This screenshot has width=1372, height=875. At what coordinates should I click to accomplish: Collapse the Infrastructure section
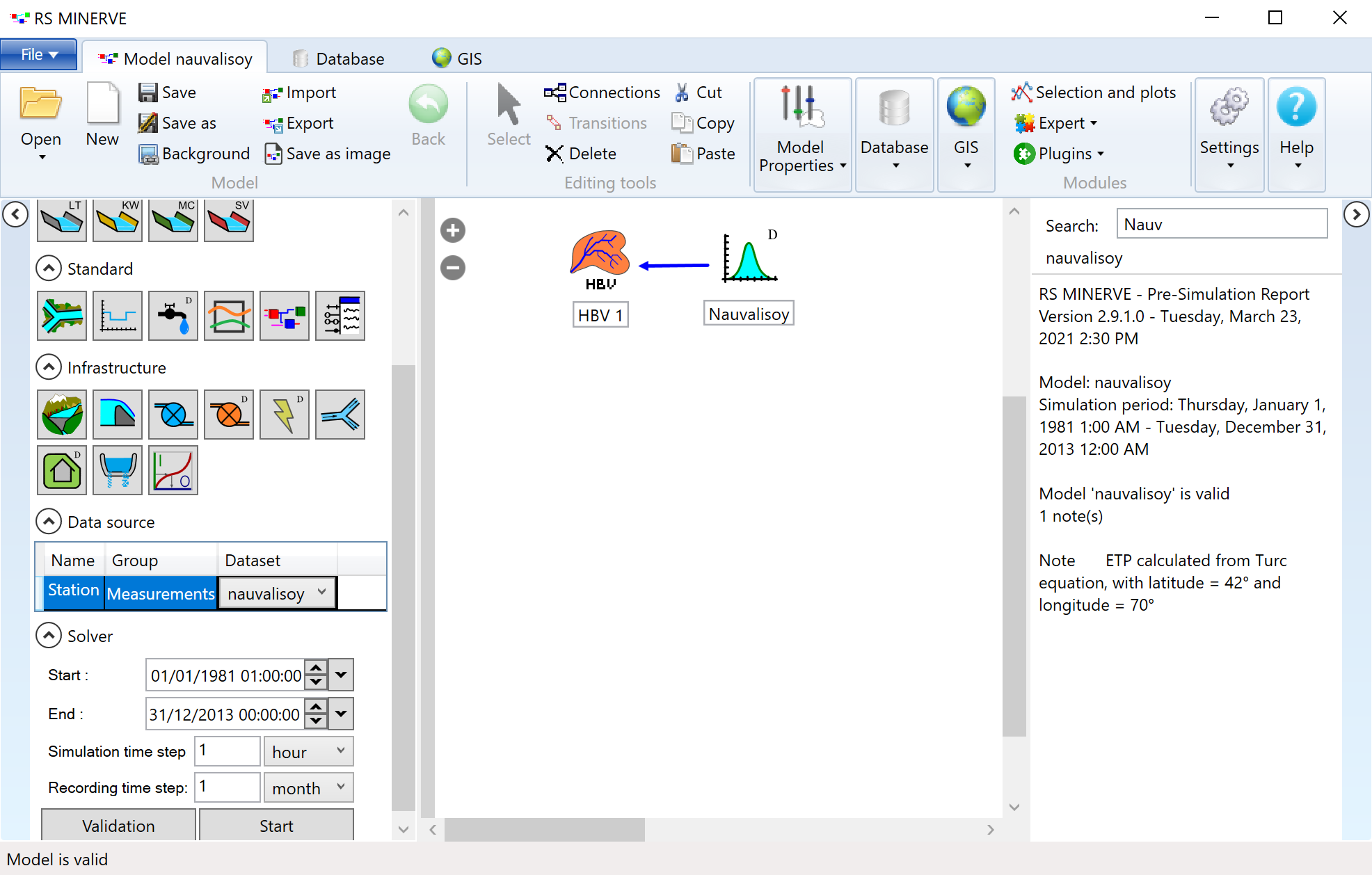[x=49, y=367]
